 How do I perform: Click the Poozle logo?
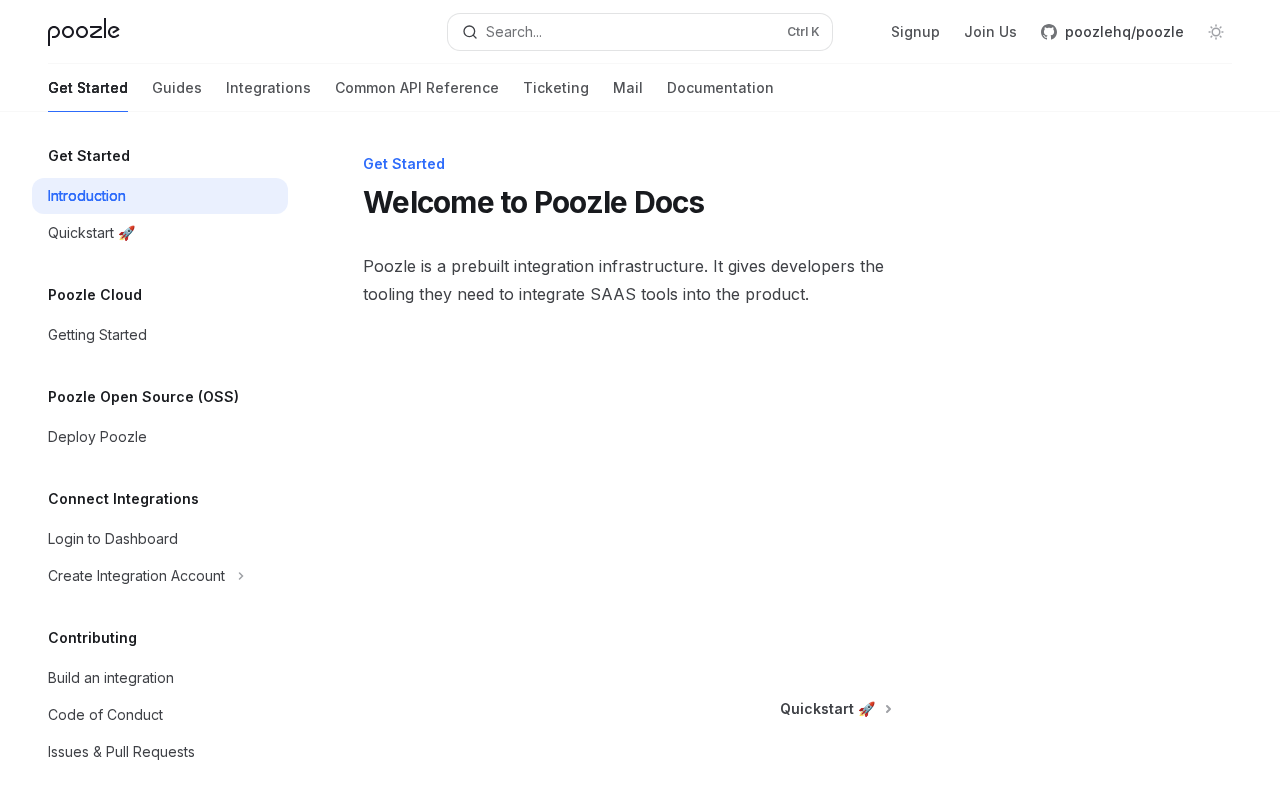[84, 32]
